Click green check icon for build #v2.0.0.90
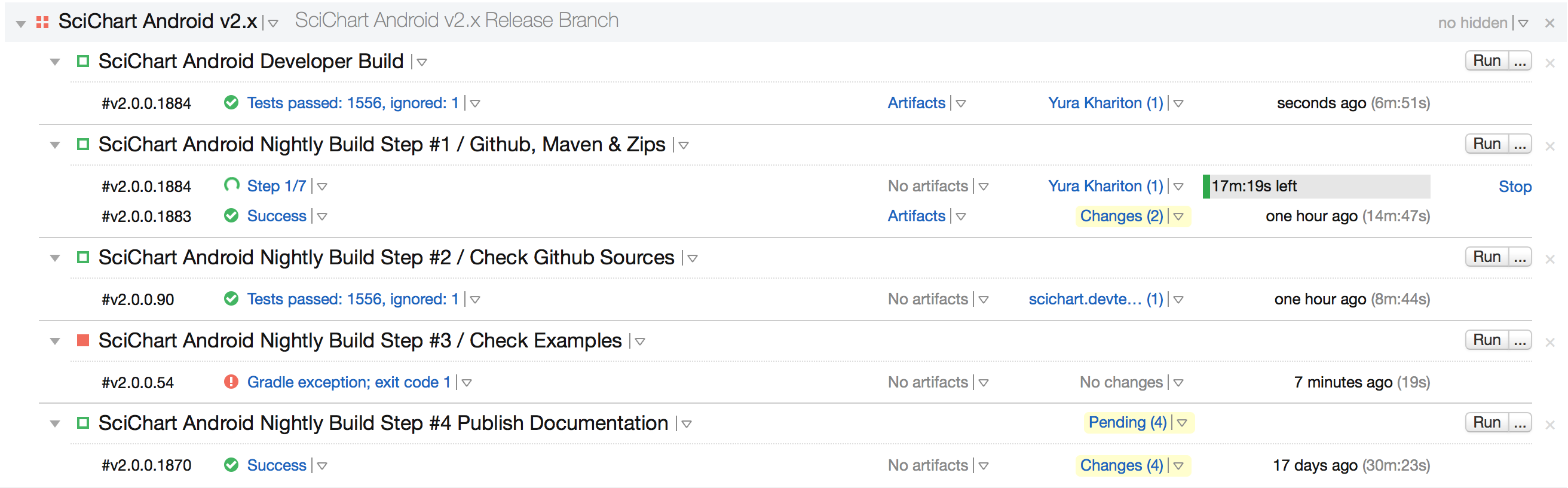1568x488 pixels. tap(231, 298)
